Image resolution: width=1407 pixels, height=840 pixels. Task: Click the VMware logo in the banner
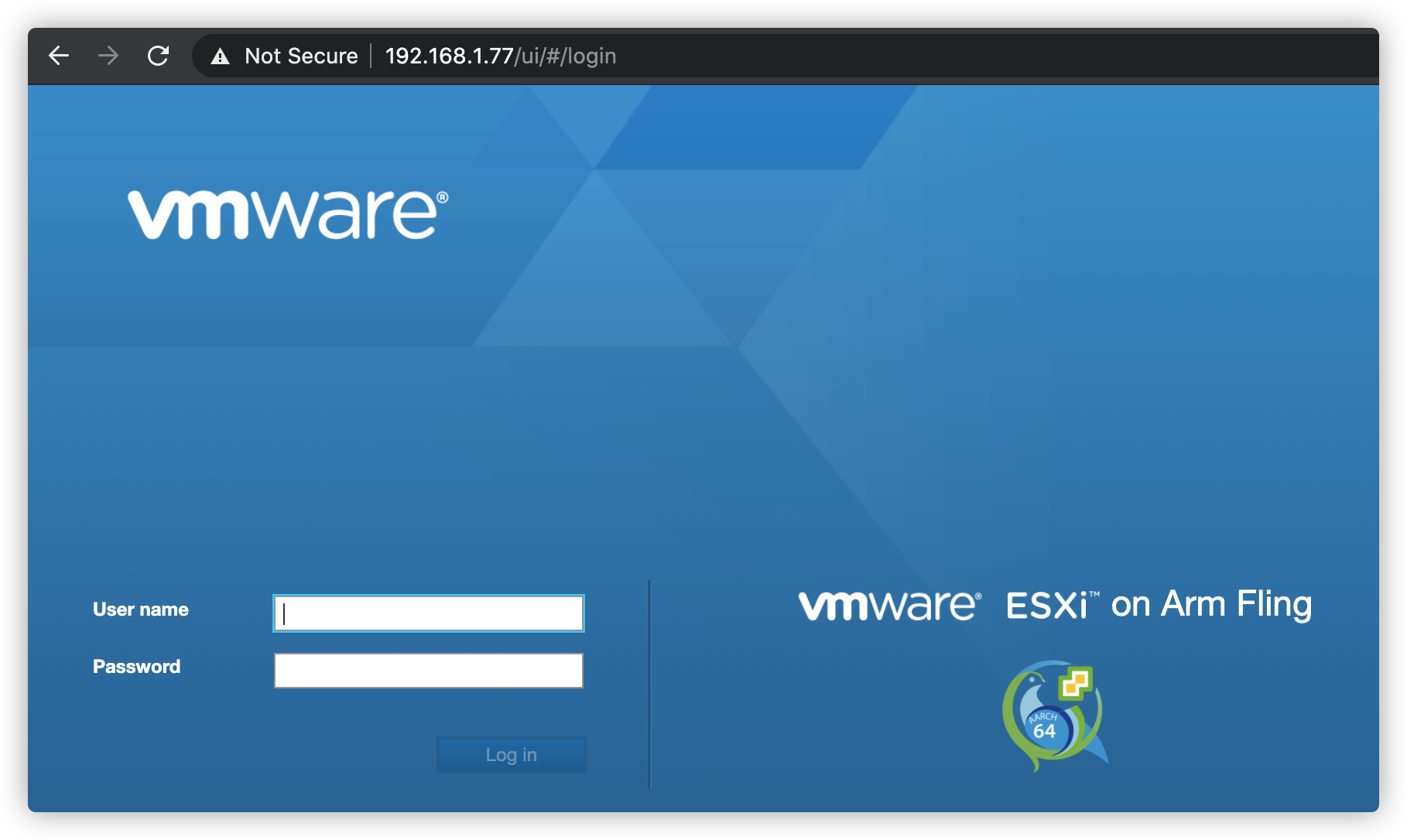[x=285, y=214]
